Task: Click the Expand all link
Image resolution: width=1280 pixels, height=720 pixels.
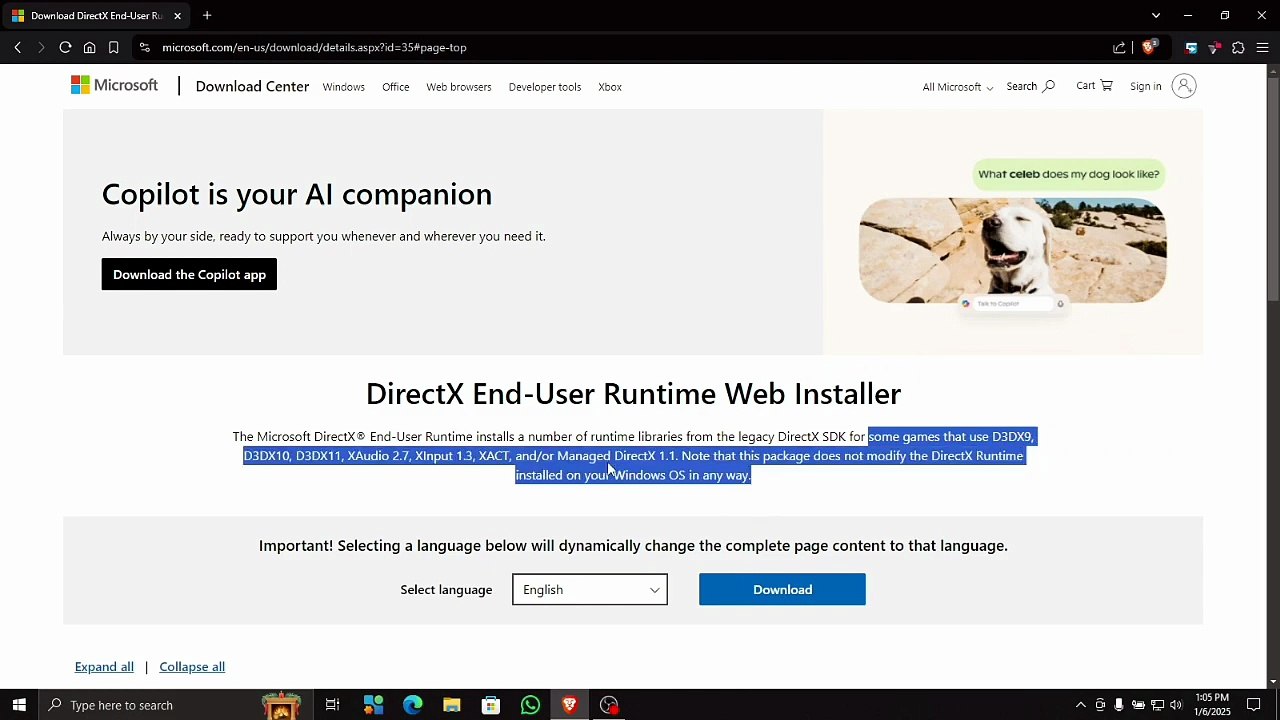Action: tap(104, 667)
